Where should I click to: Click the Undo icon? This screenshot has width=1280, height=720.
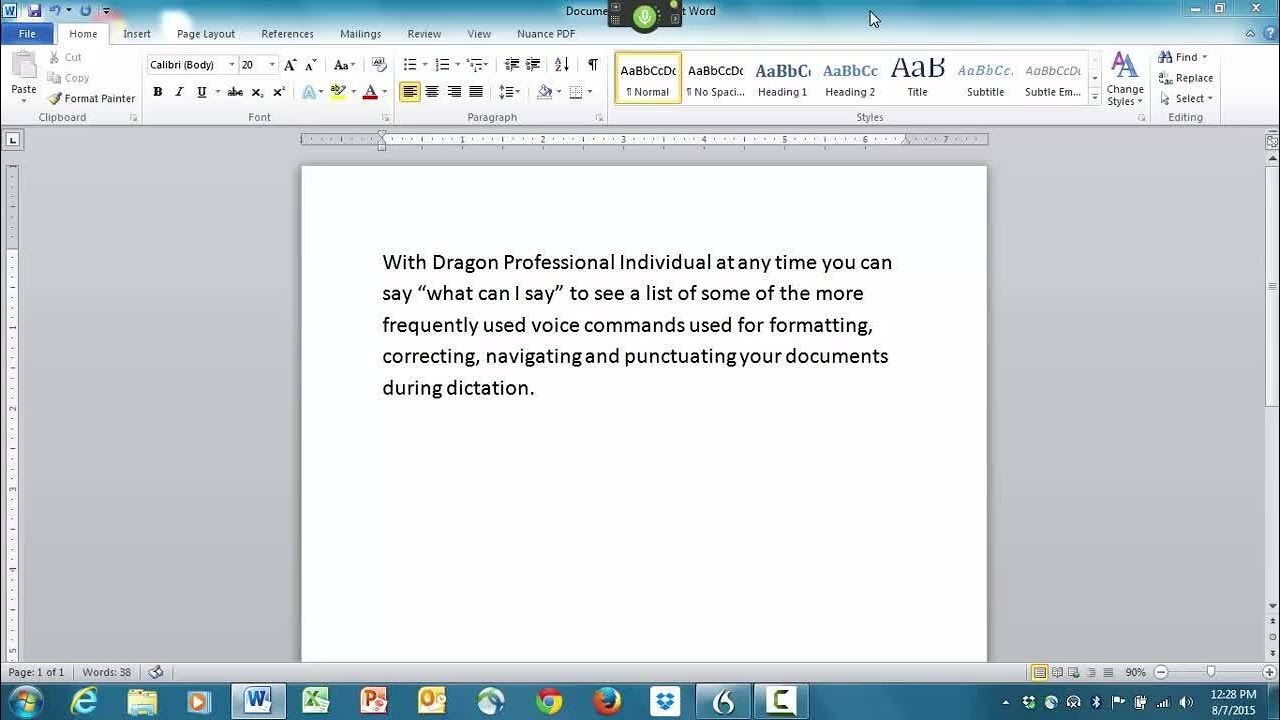click(55, 11)
